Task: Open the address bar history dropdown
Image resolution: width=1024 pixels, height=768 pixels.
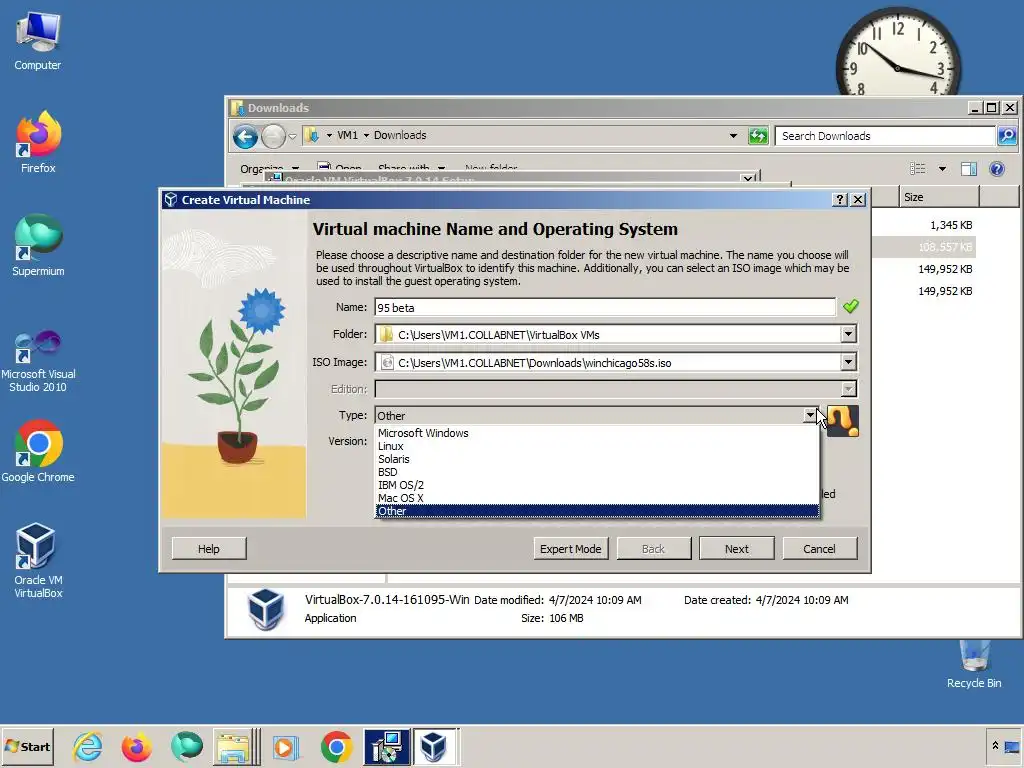Action: [733, 136]
